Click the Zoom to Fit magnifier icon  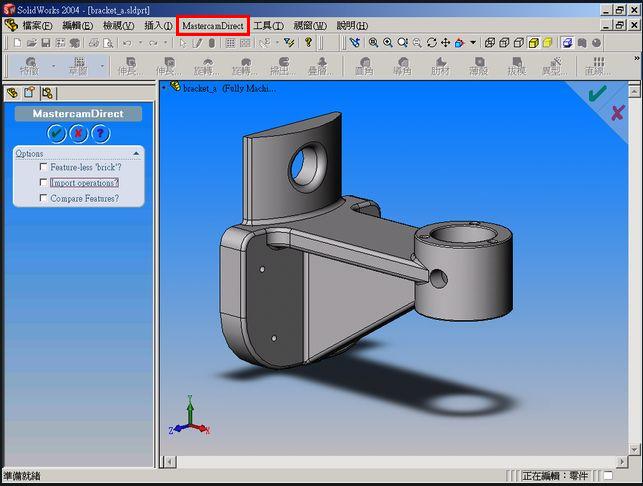[373, 42]
